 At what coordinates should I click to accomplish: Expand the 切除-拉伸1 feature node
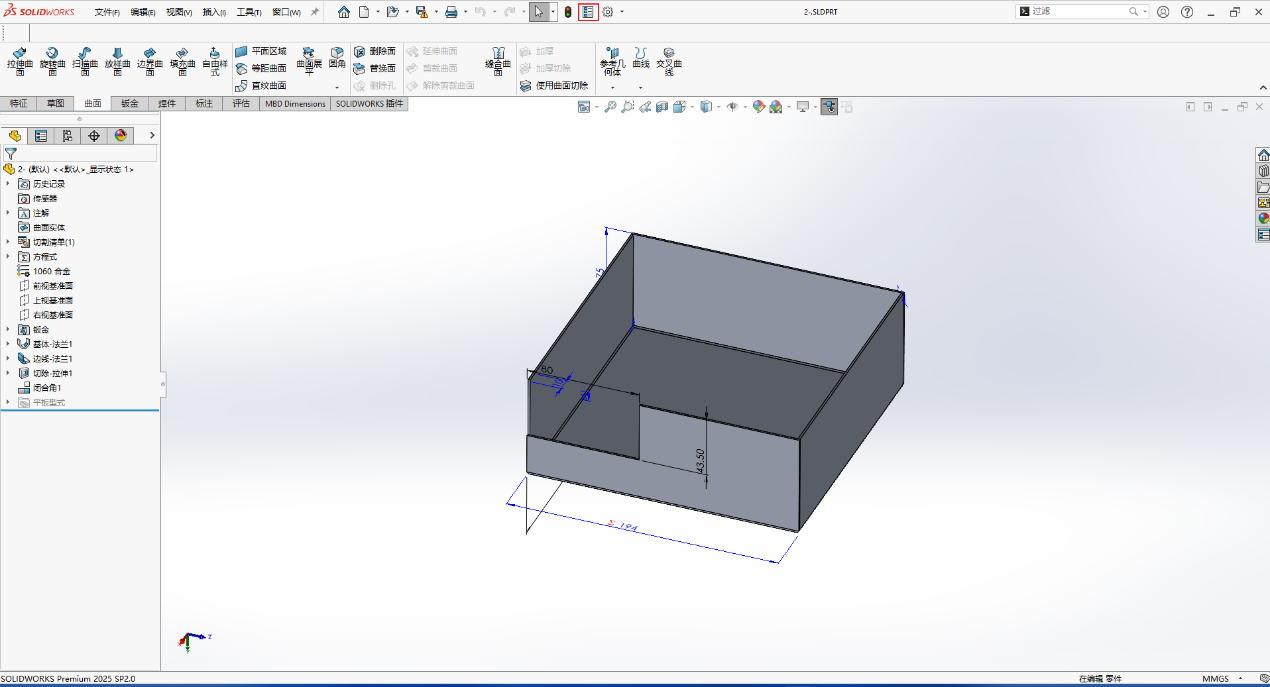(9, 373)
